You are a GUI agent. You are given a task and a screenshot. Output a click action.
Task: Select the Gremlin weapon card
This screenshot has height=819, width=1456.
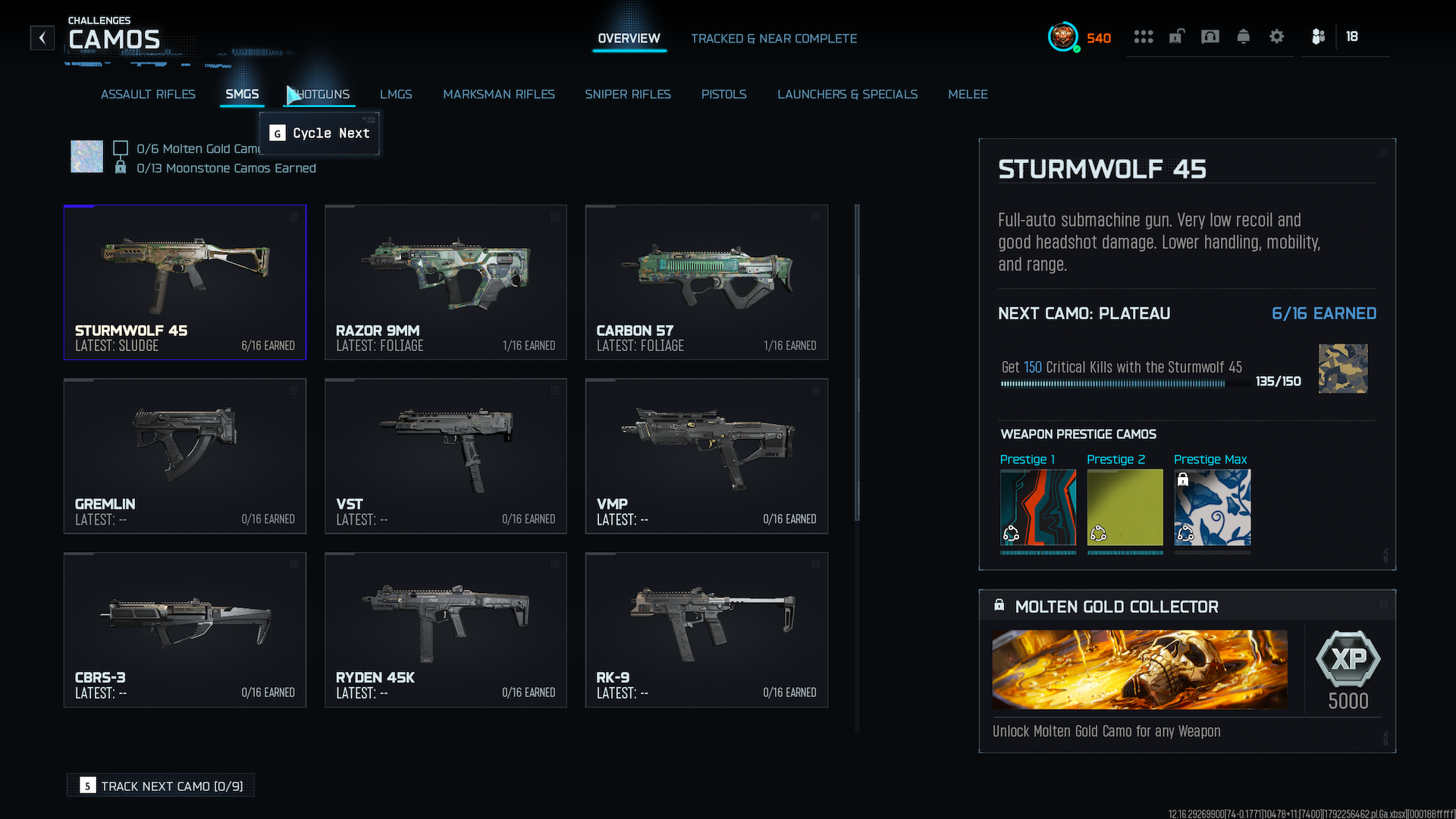pos(185,456)
